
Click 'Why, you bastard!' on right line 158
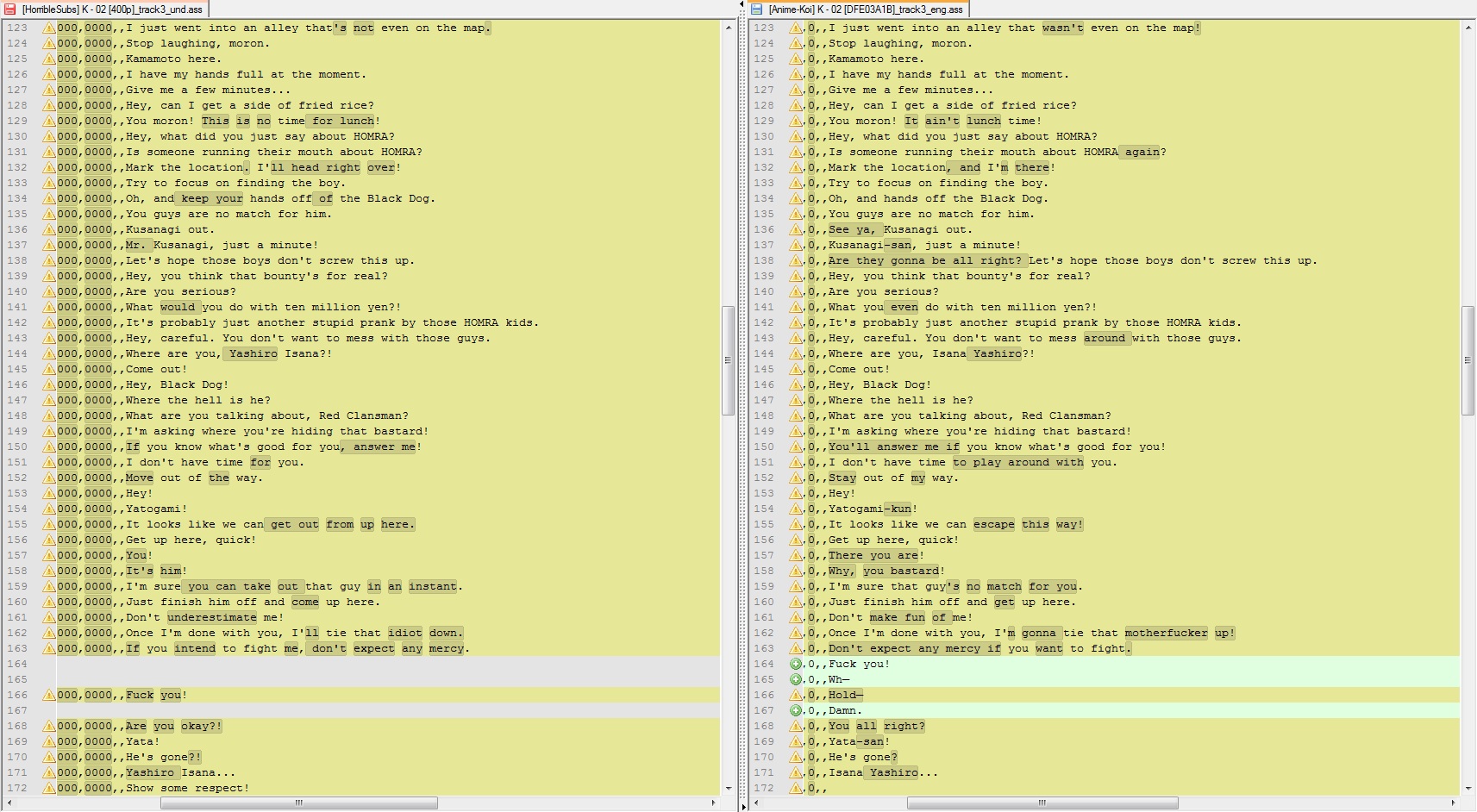[886, 571]
